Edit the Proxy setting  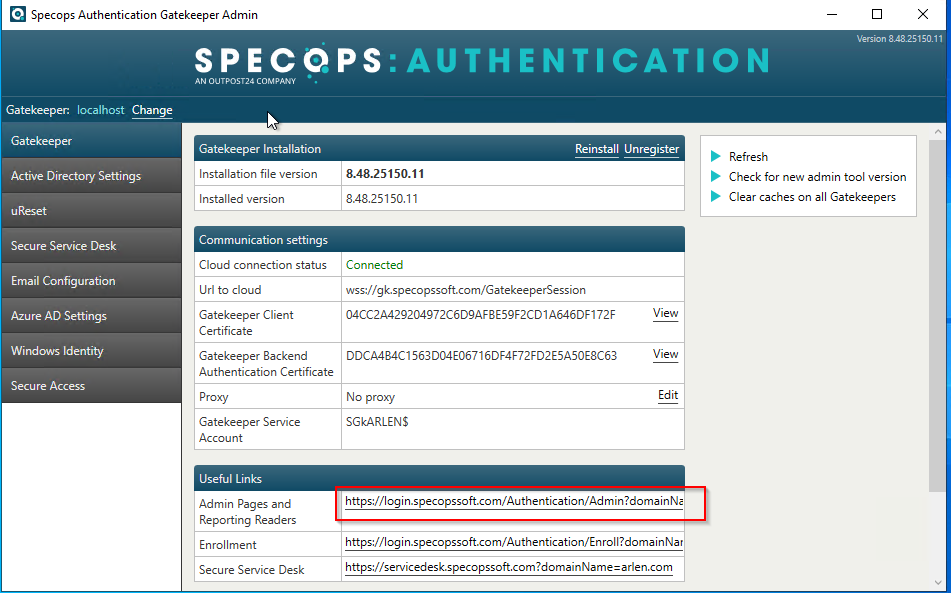668,395
